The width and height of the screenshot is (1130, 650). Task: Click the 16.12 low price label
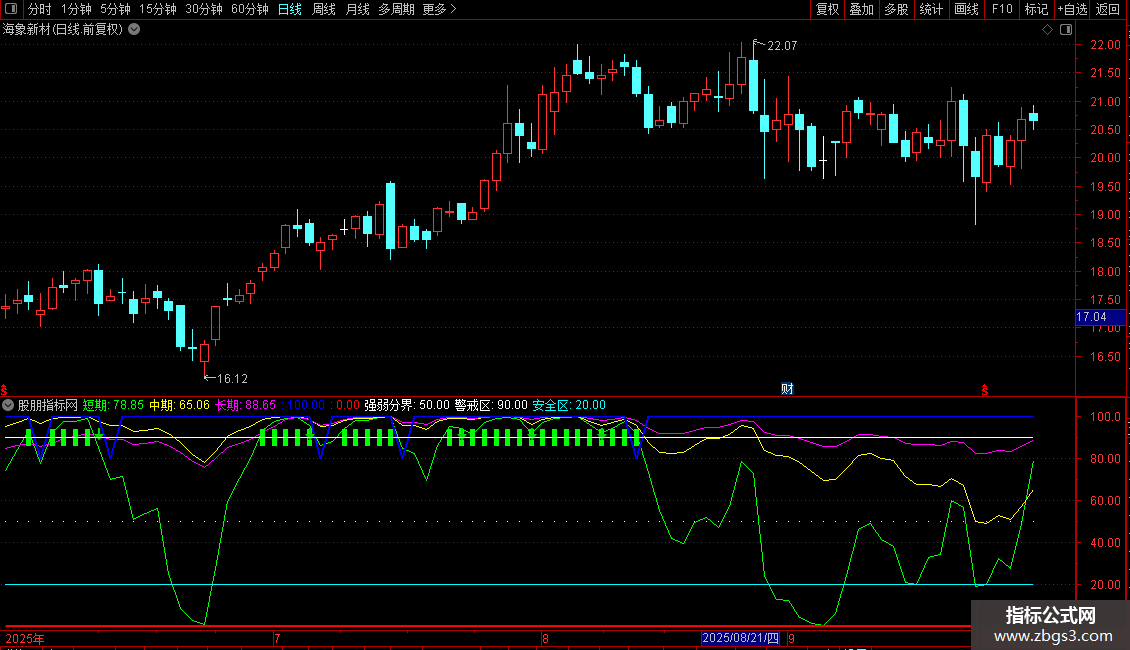tap(232, 378)
